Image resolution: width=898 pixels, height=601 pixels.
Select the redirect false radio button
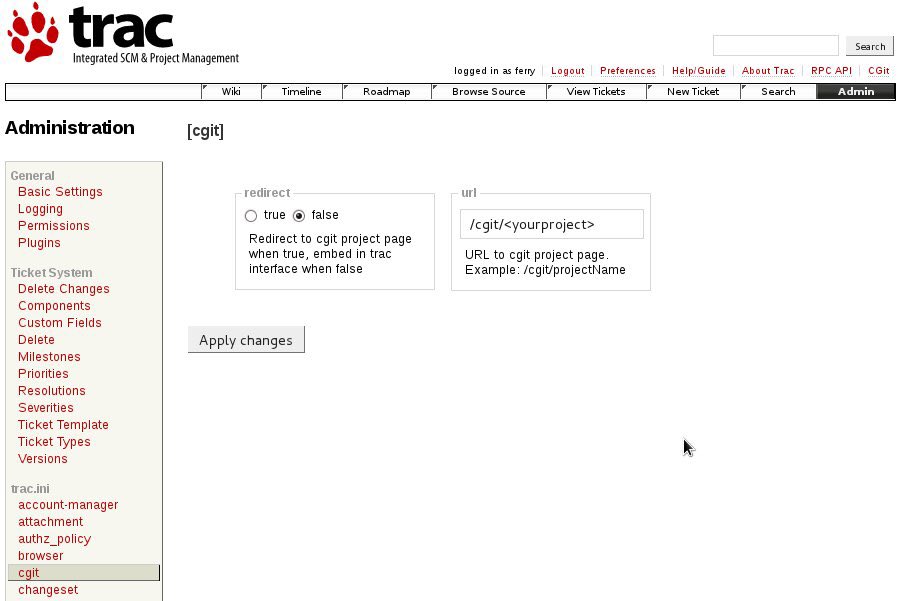click(298, 216)
